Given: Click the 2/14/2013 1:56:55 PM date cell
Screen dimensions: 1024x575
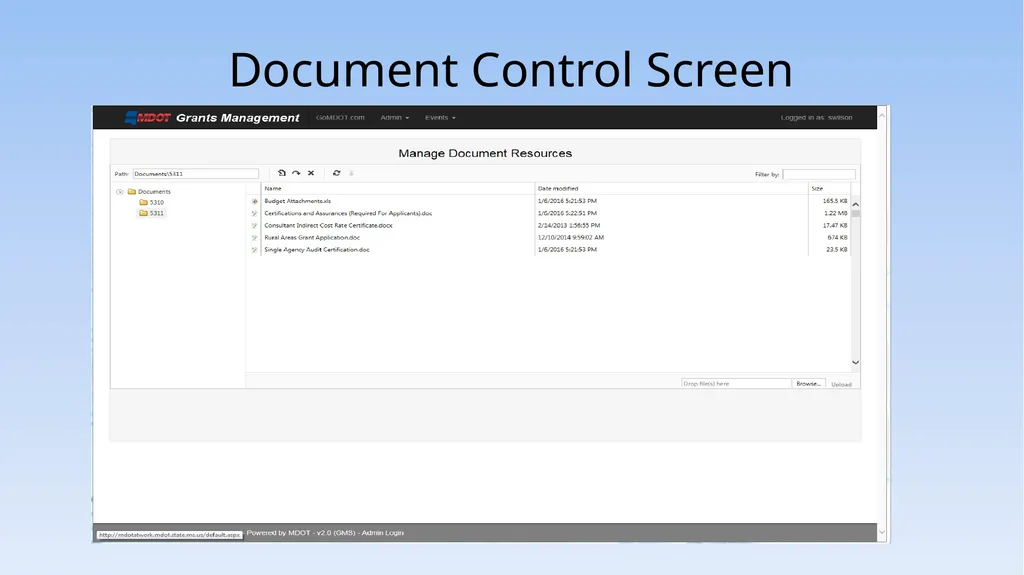Looking at the screenshot, I should (568, 225).
